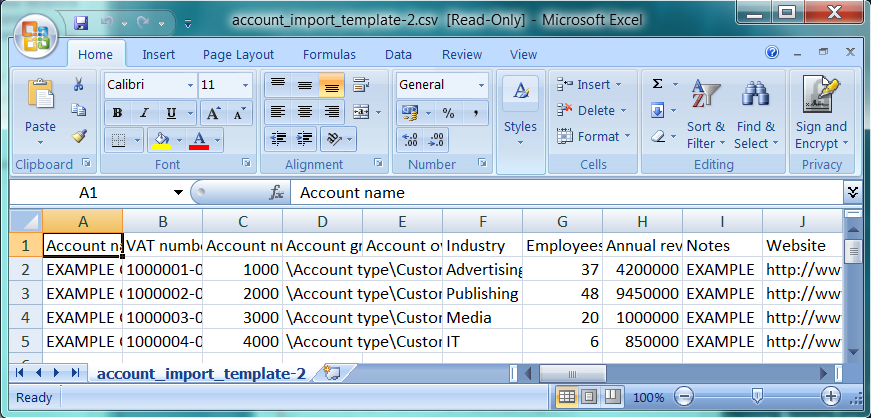The image size is (871, 418).
Task: Open the General number format dropdown
Action: [482, 86]
